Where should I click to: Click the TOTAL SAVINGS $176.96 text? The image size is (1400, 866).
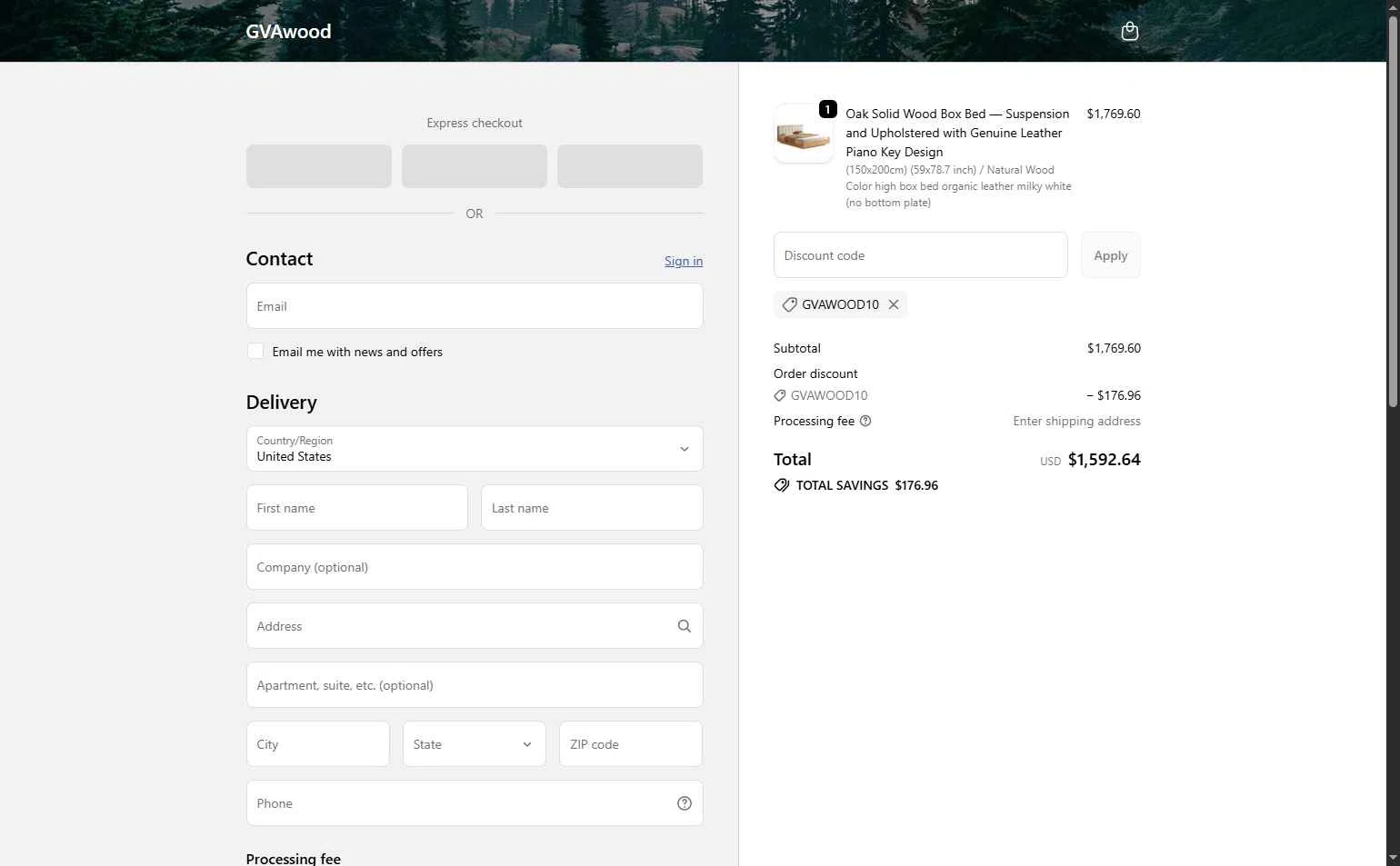tap(867, 485)
